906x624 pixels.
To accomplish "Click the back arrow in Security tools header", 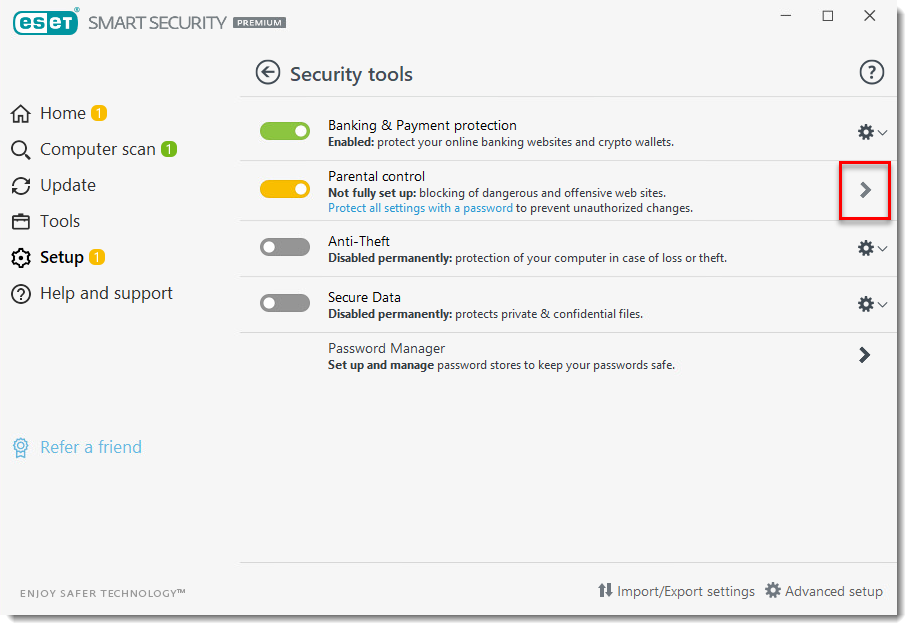I will point(268,72).
